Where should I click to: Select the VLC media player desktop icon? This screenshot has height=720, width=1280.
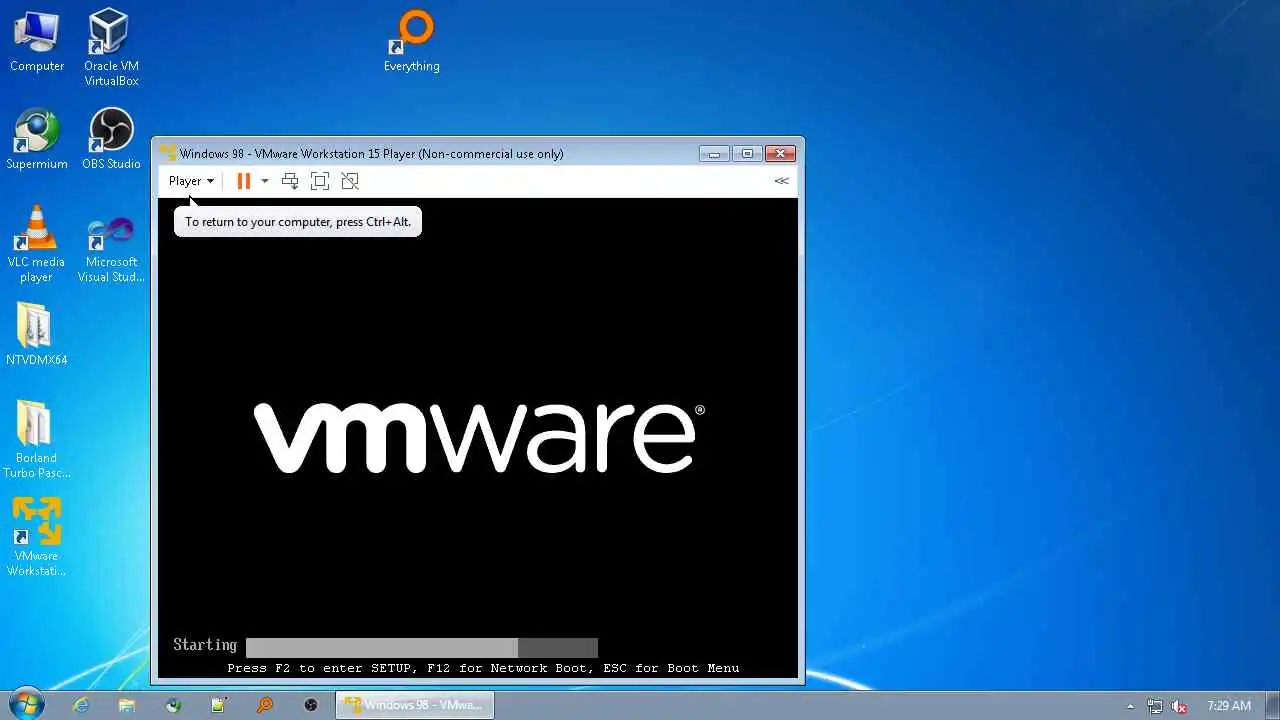pos(36,244)
